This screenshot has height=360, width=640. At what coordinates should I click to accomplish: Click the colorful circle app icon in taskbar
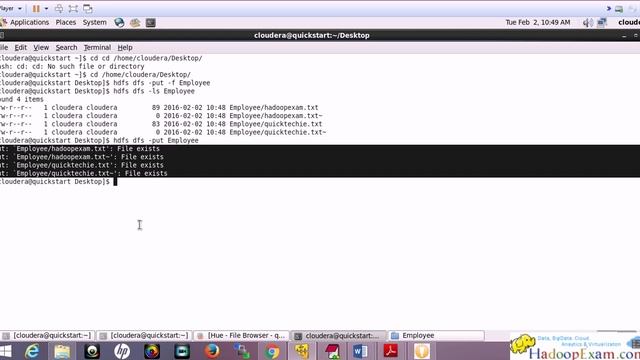coord(152,351)
